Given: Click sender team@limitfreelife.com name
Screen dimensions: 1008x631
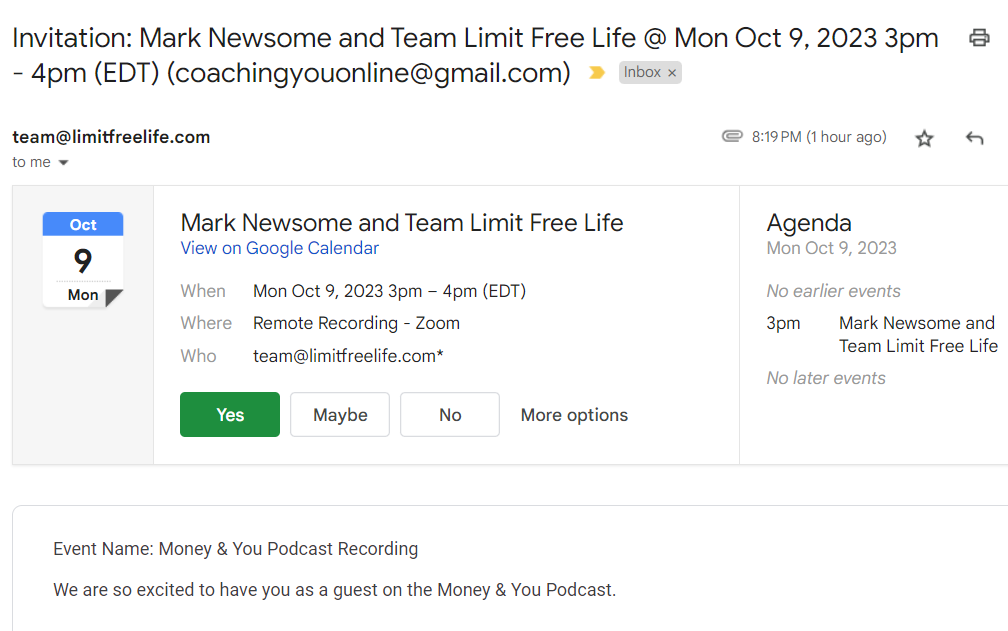Looking at the screenshot, I should pos(111,137).
